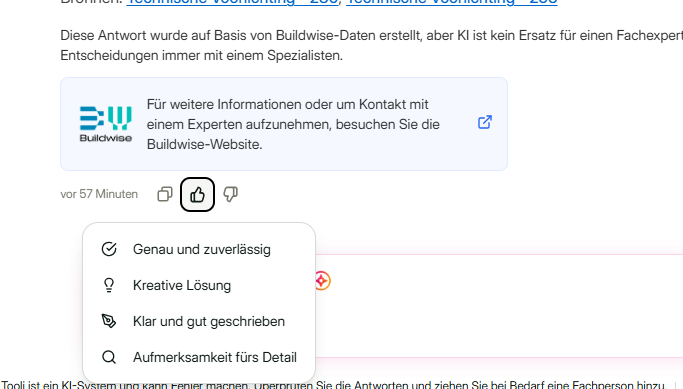Screen dimensions: 683x389
Task: Click the 'vor 57 Minuten' timestamp
Action: (x=99, y=194)
